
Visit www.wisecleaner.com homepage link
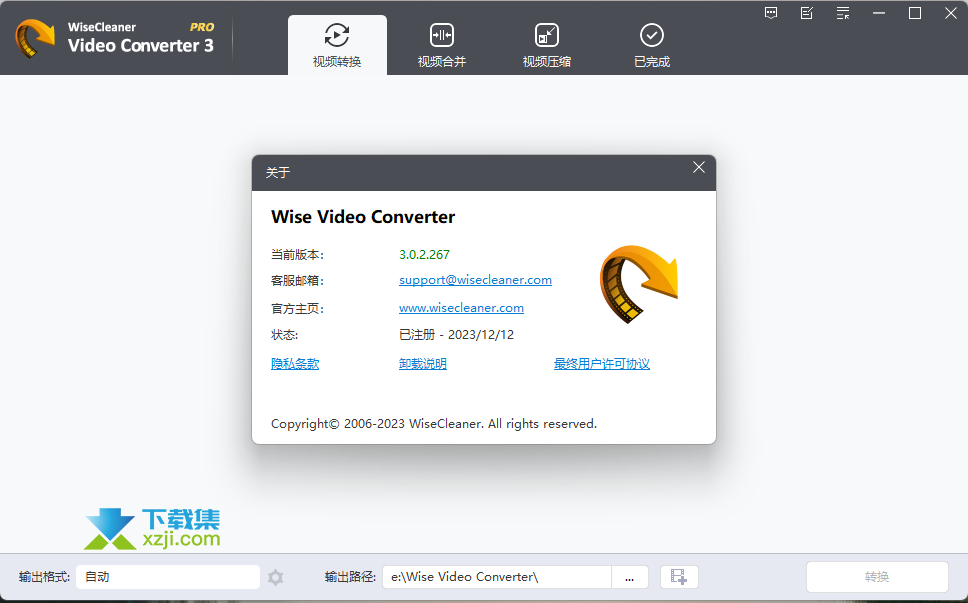click(461, 307)
